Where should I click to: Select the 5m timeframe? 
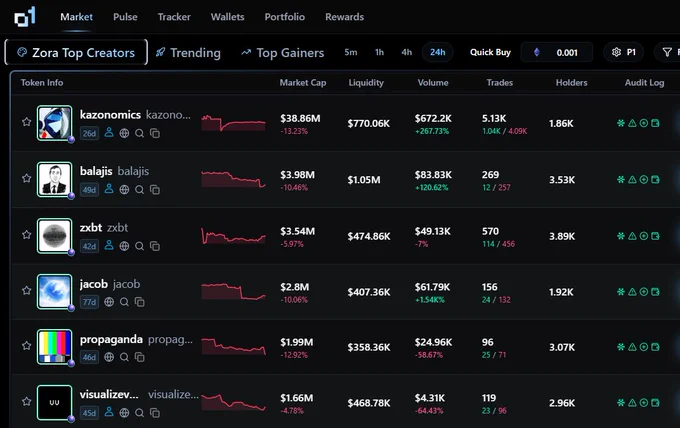click(351, 52)
